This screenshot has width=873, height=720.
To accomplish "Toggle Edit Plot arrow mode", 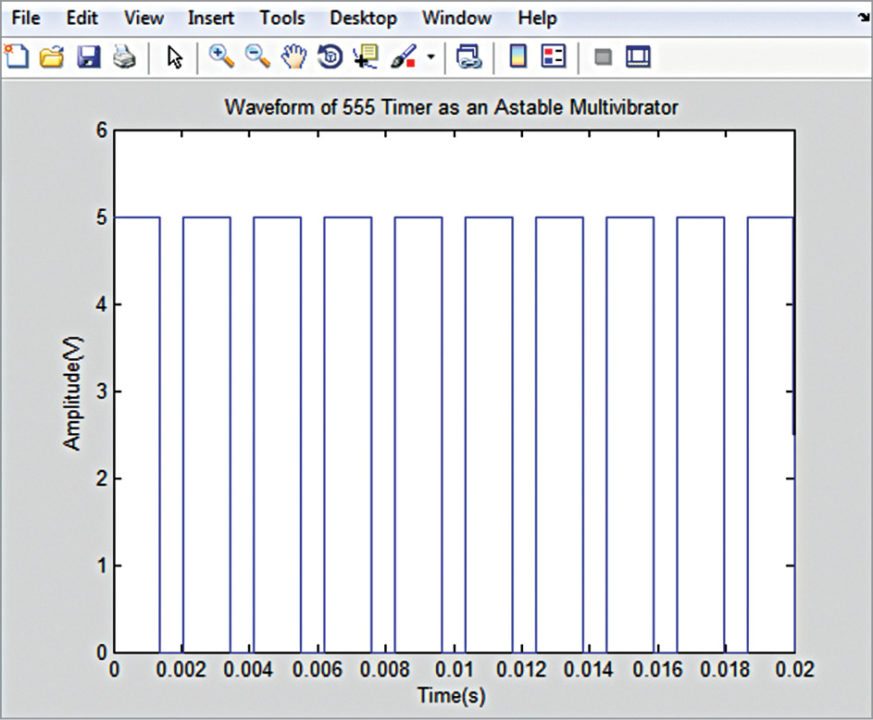I will tap(173, 57).
